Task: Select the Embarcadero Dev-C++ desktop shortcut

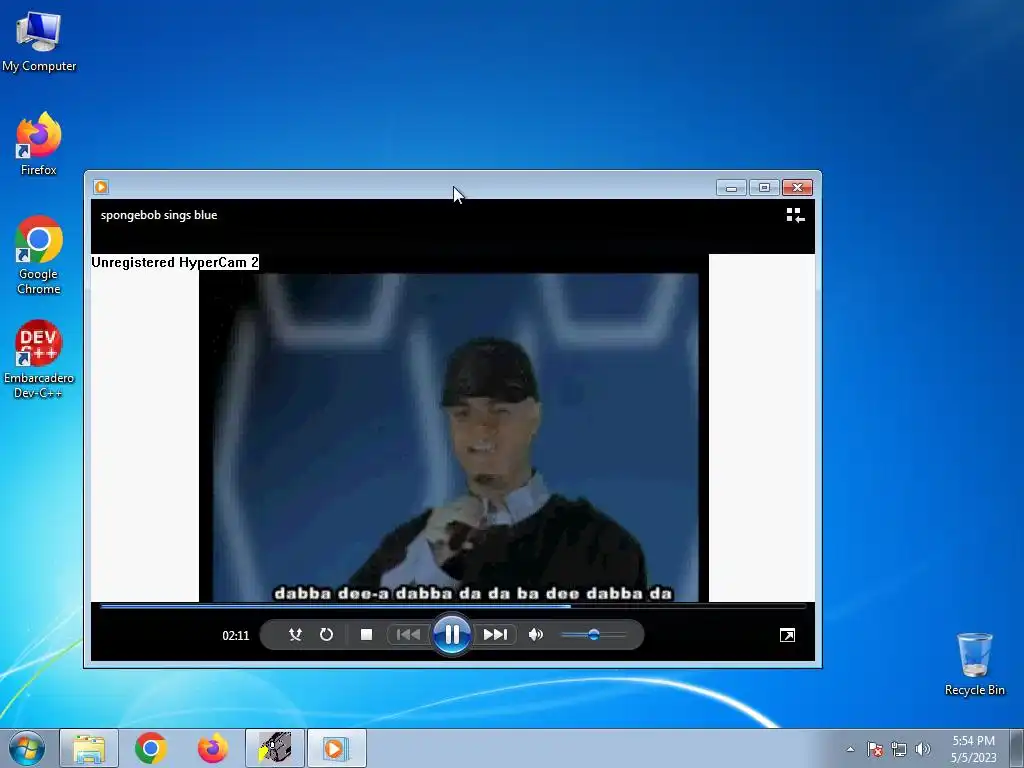Action: [x=39, y=359]
